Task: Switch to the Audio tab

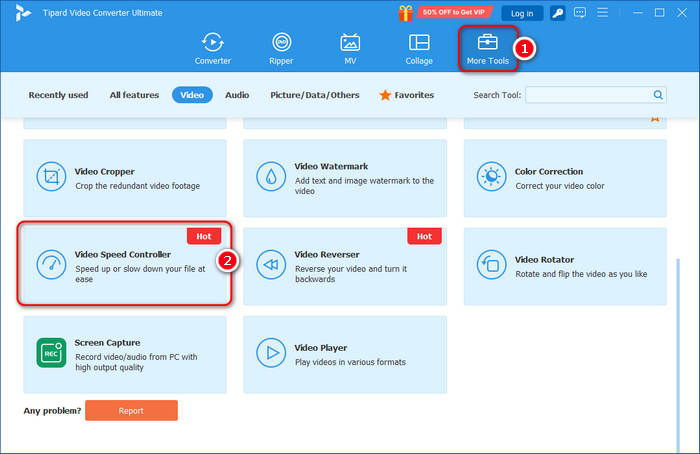Action: tap(237, 95)
